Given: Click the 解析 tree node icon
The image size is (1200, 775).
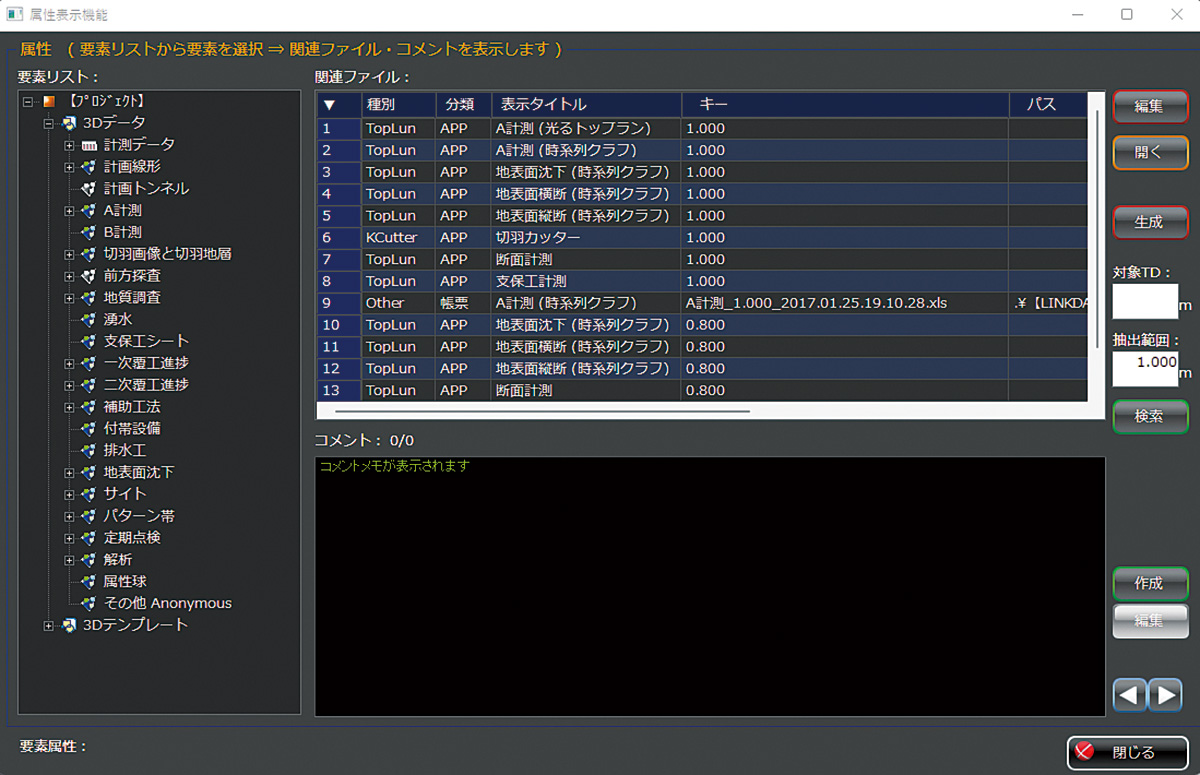Looking at the screenshot, I should 90,559.
